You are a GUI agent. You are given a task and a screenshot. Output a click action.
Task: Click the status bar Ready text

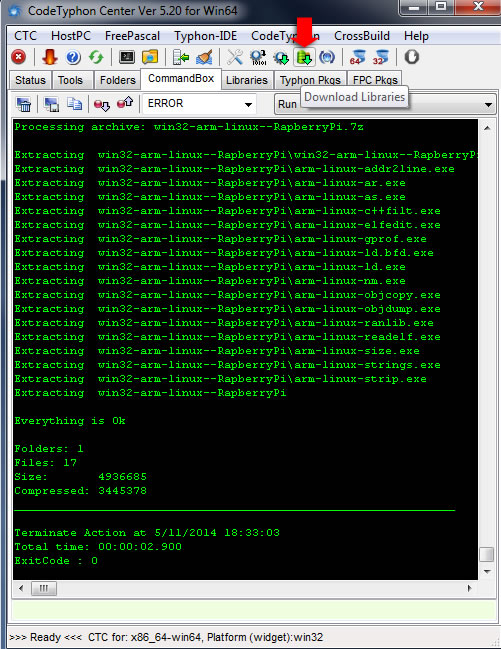46,637
